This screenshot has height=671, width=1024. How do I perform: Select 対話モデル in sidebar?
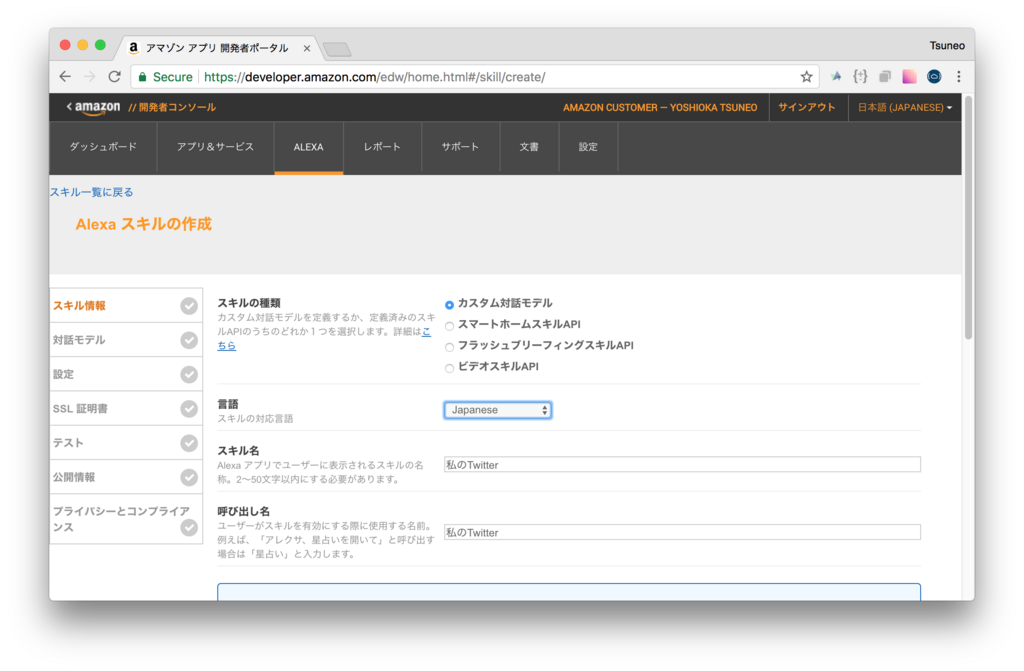[x=125, y=340]
